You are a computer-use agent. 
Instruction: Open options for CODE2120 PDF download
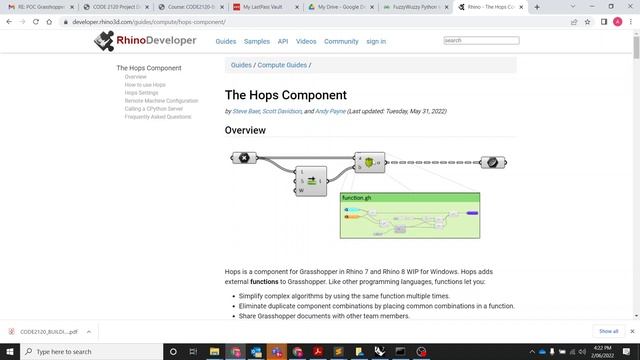pyautogui.click(x=89, y=332)
